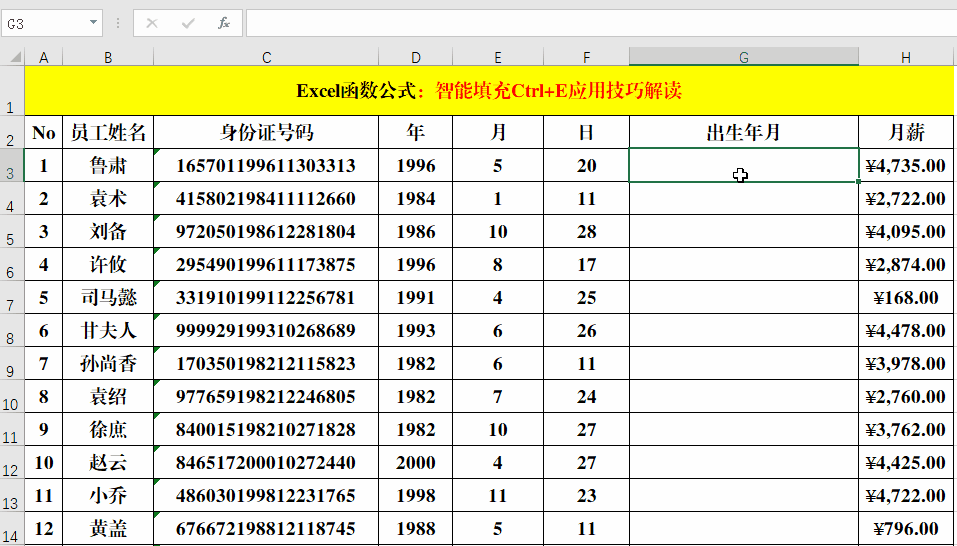Select the name cell 鲁肃

pos(108,165)
